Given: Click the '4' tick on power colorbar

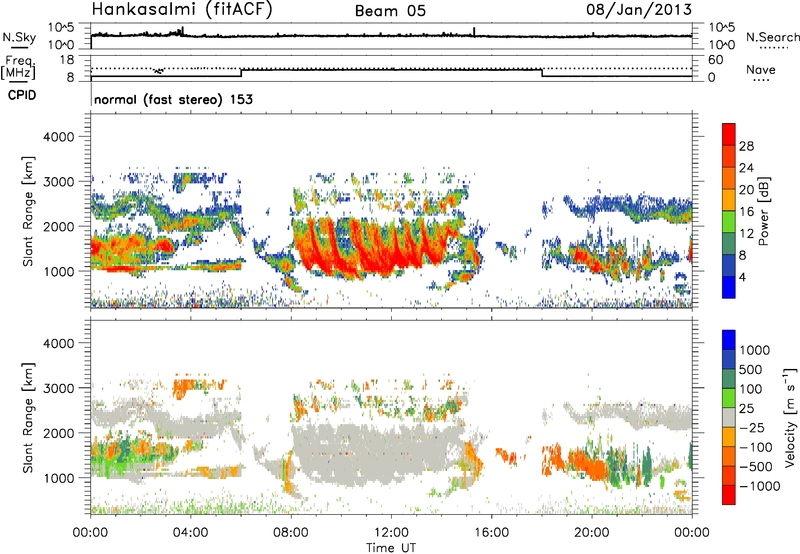Looking at the screenshot, I should [x=743, y=277].
